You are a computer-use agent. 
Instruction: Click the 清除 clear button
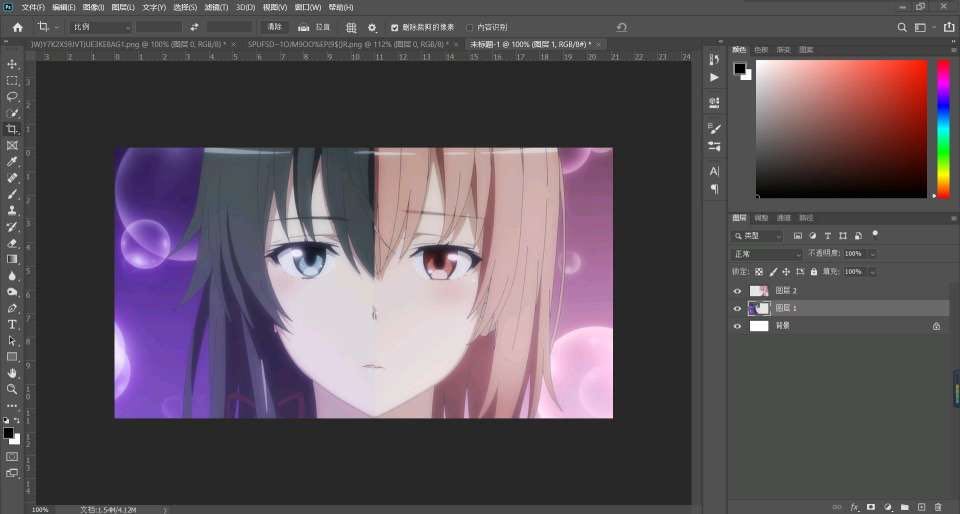[x=275, y=27]
